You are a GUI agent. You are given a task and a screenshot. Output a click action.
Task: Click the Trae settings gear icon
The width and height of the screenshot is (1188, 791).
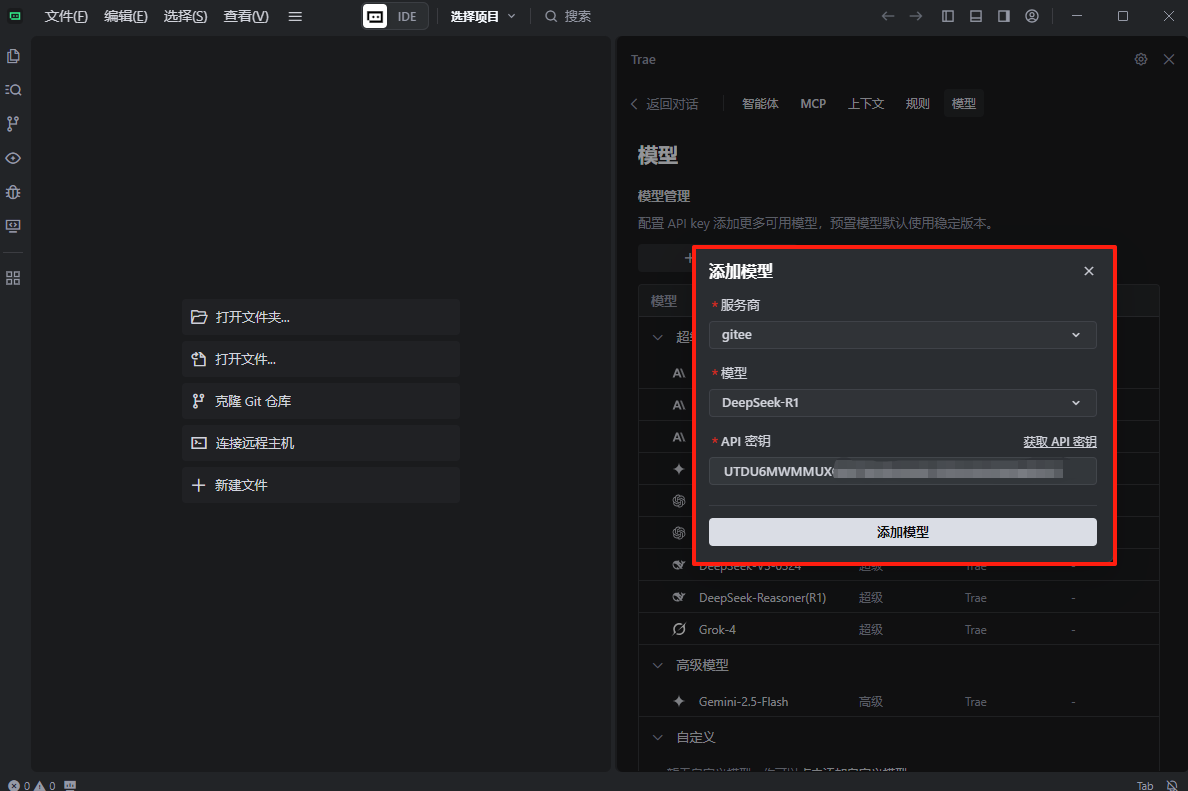[1140, 59]
